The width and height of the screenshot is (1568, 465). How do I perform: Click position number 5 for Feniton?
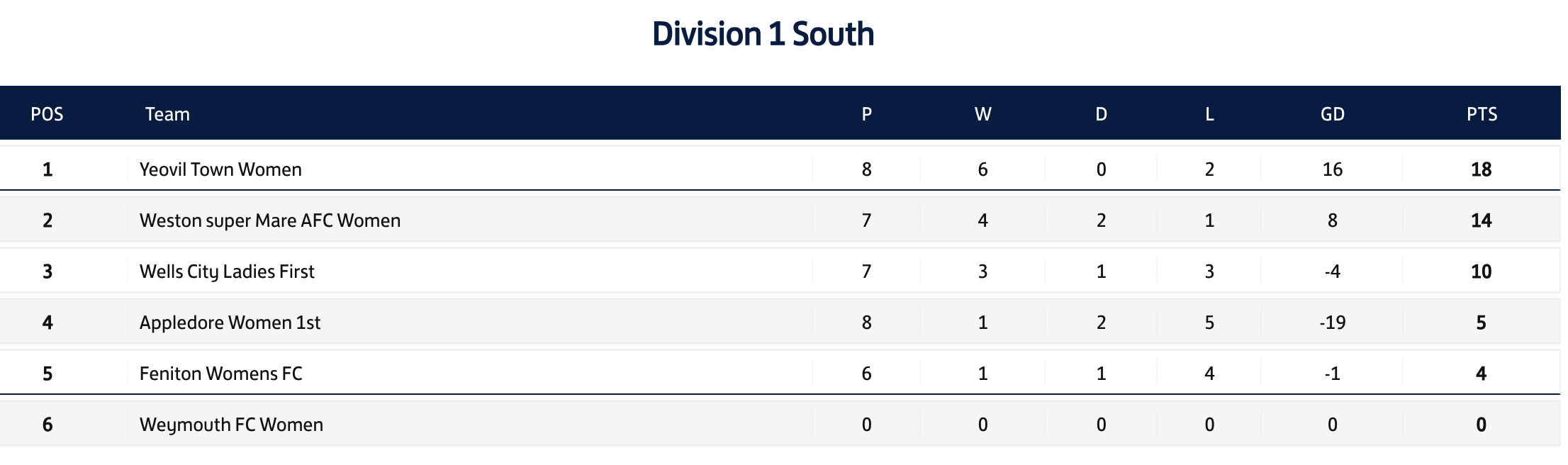click(47, 374)
